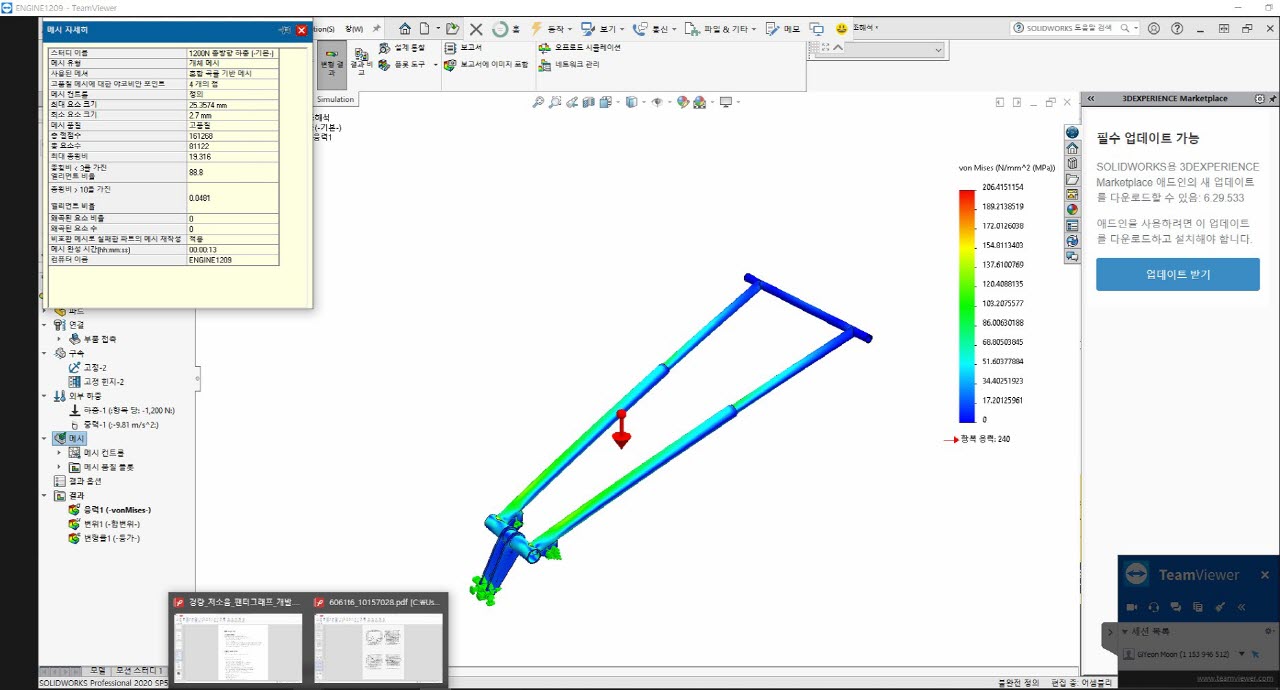Viewport: 1280px width, 690px height.
Task: Click the Section View icon in view toolbar
Action: pyautogui.click(x=588, y=102)
